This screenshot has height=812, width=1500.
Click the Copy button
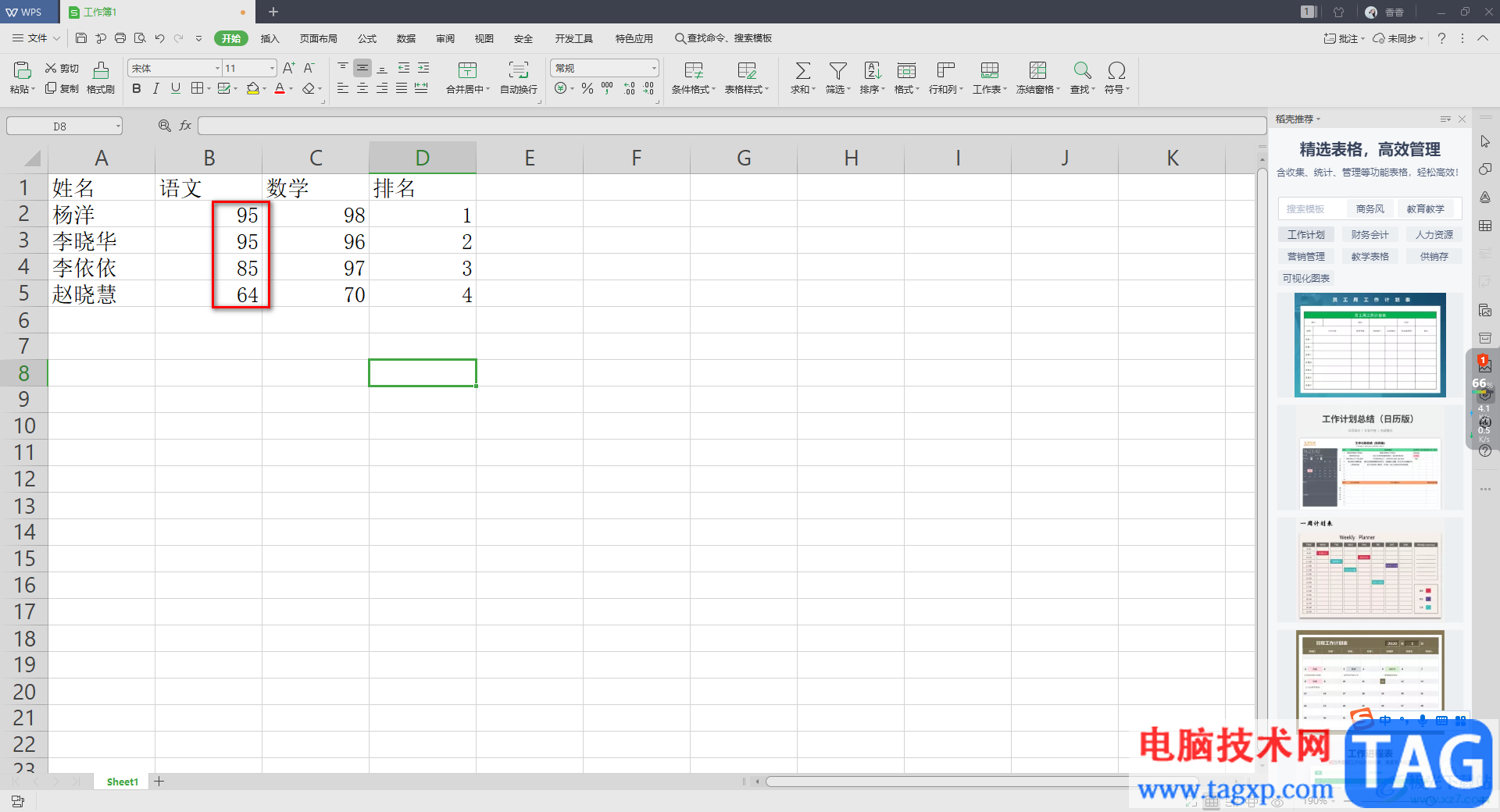pos(62,89)
